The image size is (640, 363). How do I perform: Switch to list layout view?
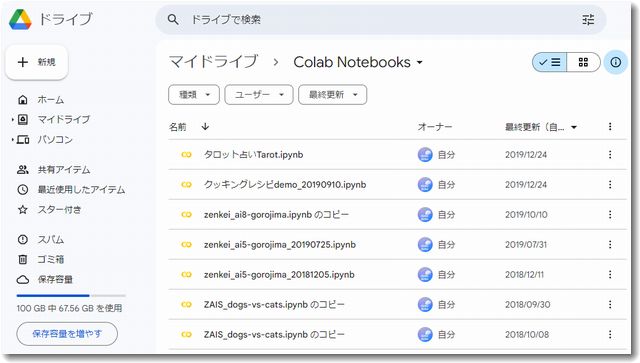coord(549,62)
